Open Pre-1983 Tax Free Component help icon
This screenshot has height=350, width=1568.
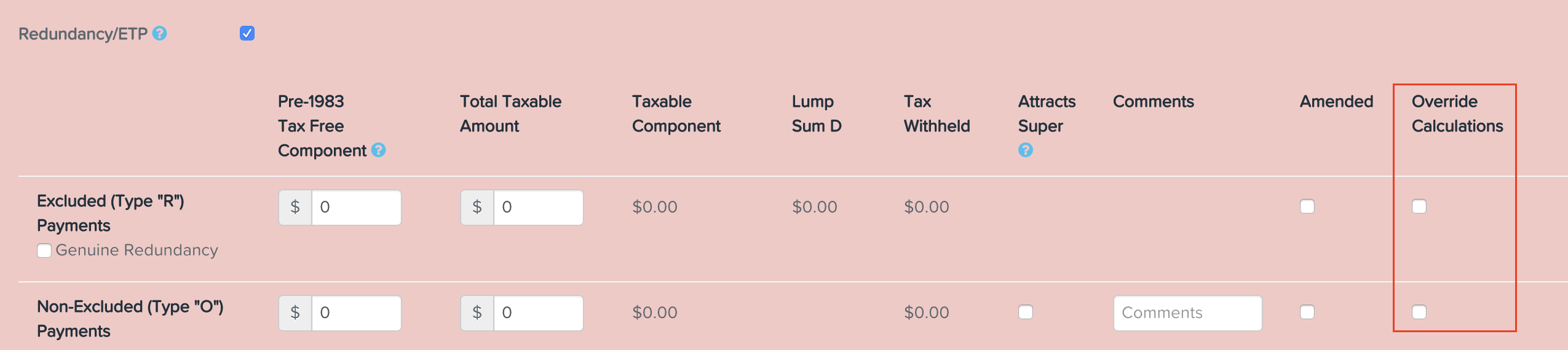point(379,150)
